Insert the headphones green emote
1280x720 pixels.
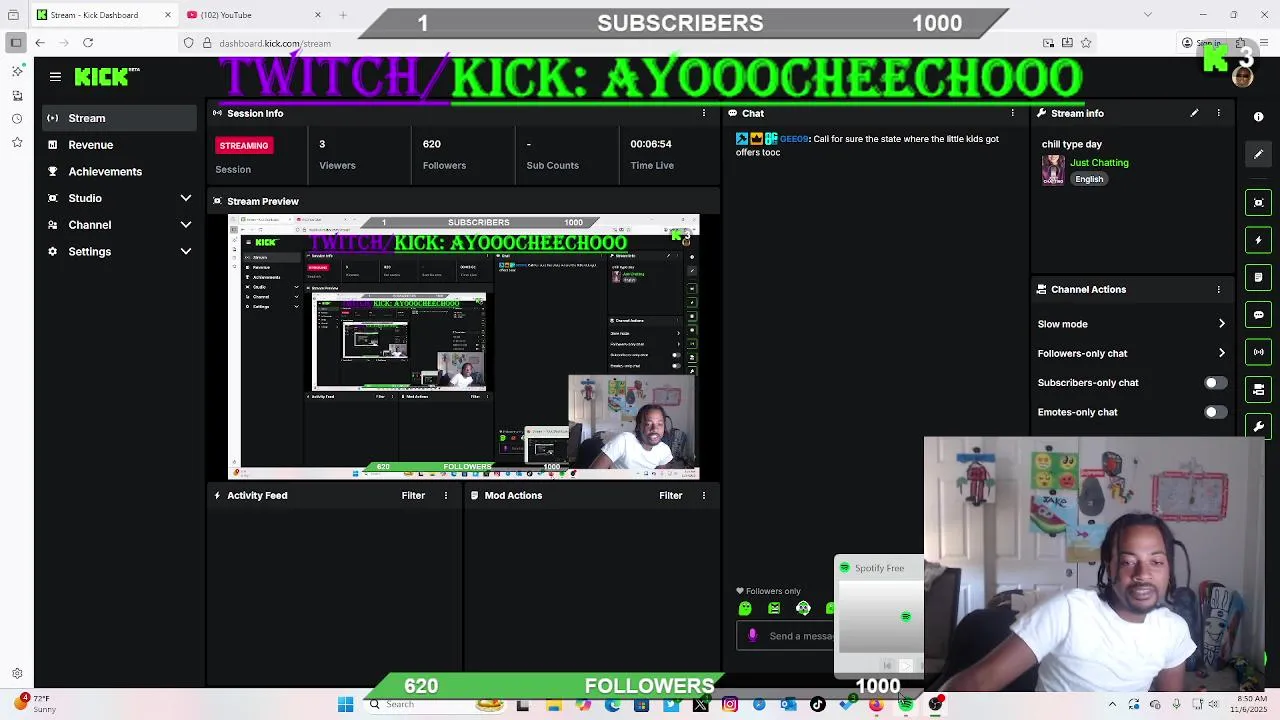[803, 608]
